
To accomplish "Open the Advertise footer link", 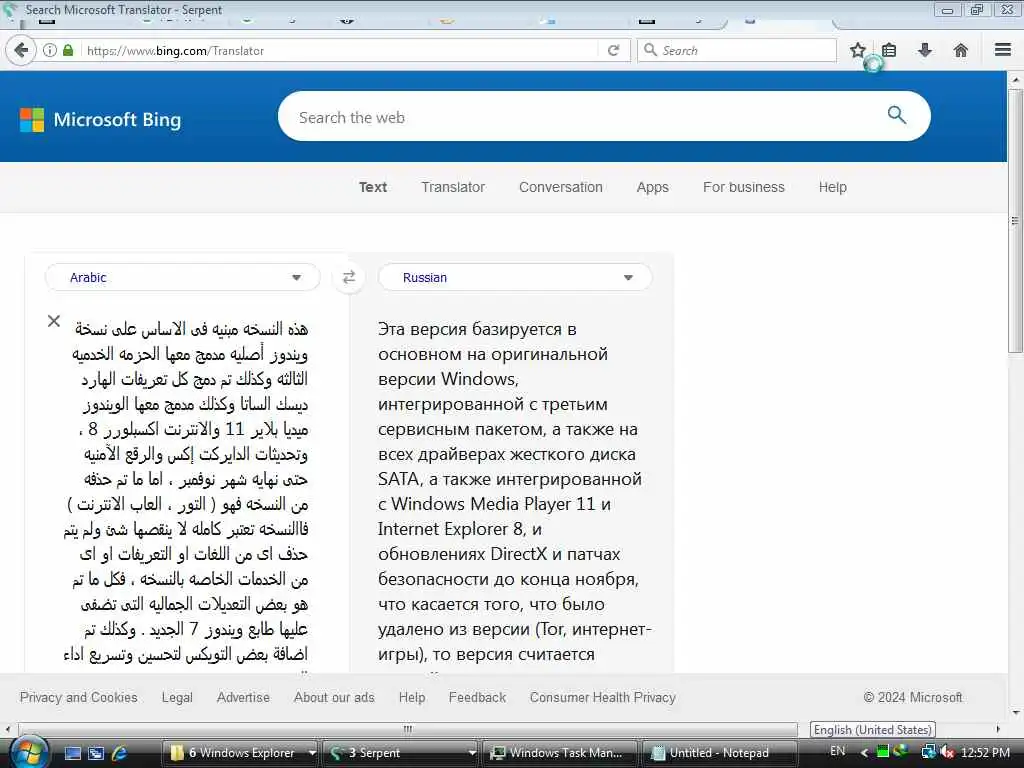I will [243, 697].
